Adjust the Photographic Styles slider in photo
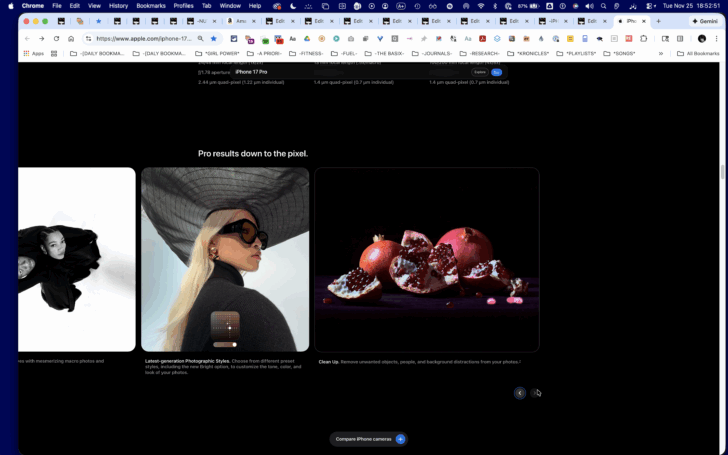 pyautogui.click(x=225, y=344)
